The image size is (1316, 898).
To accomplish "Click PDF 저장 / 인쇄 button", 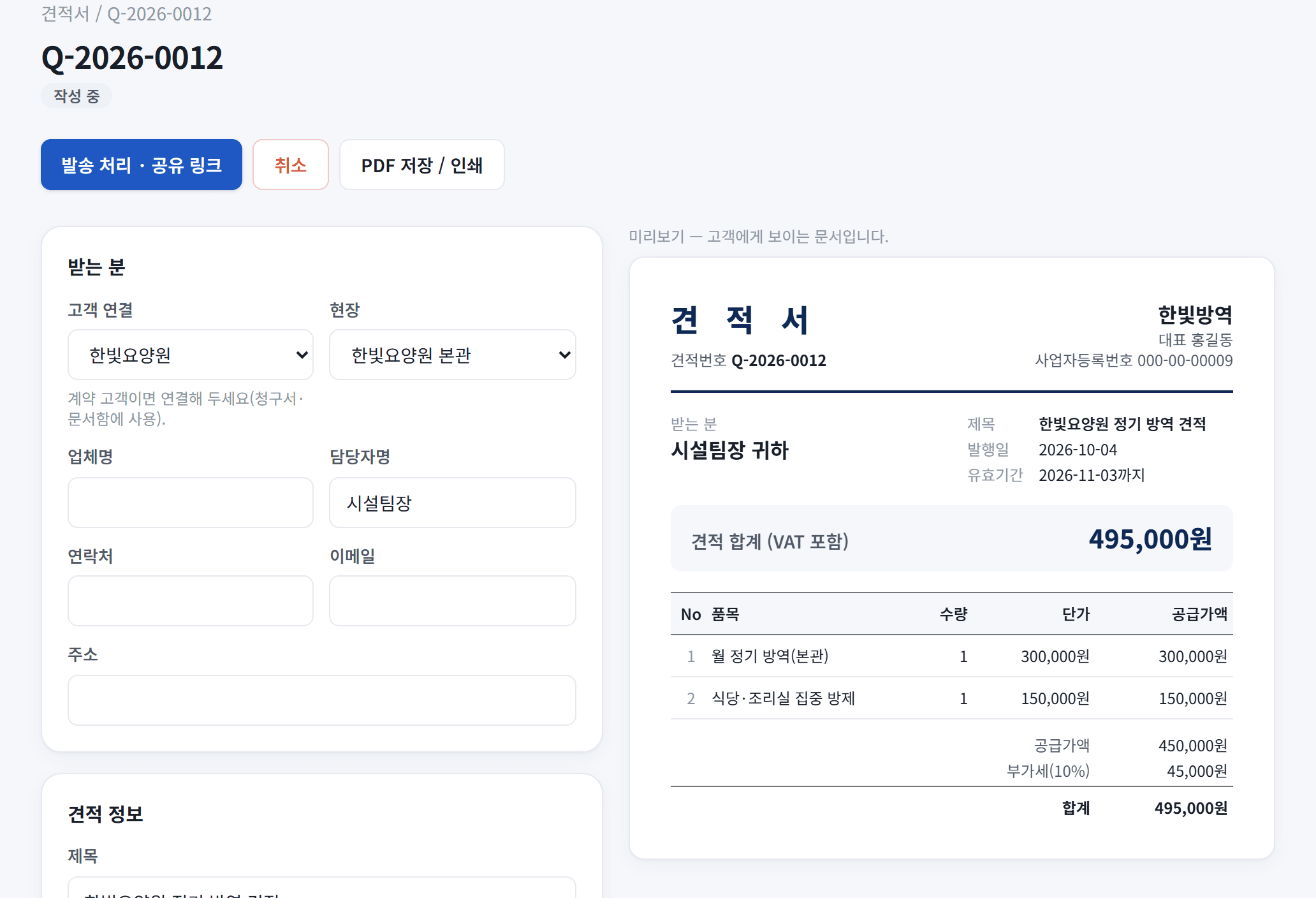I will click(x=422, y=165).
